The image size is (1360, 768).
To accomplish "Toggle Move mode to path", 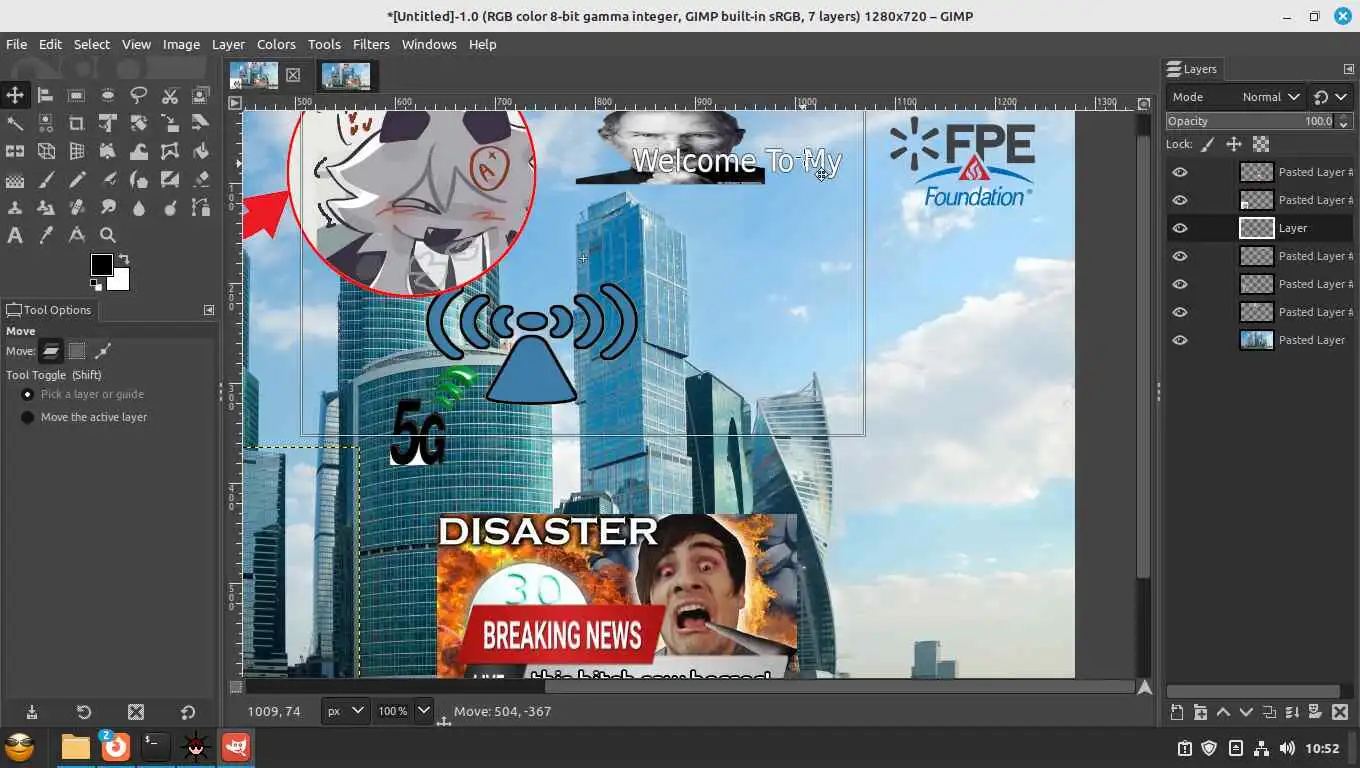I will (x=102, y=351).
